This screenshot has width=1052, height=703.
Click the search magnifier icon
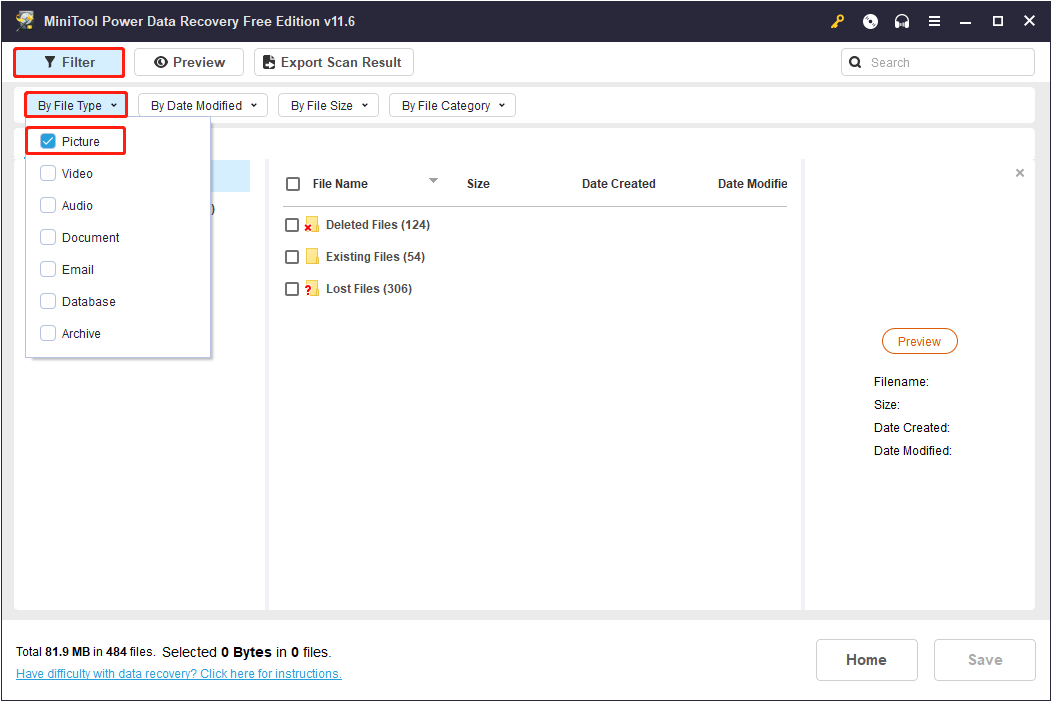[855, 62]
